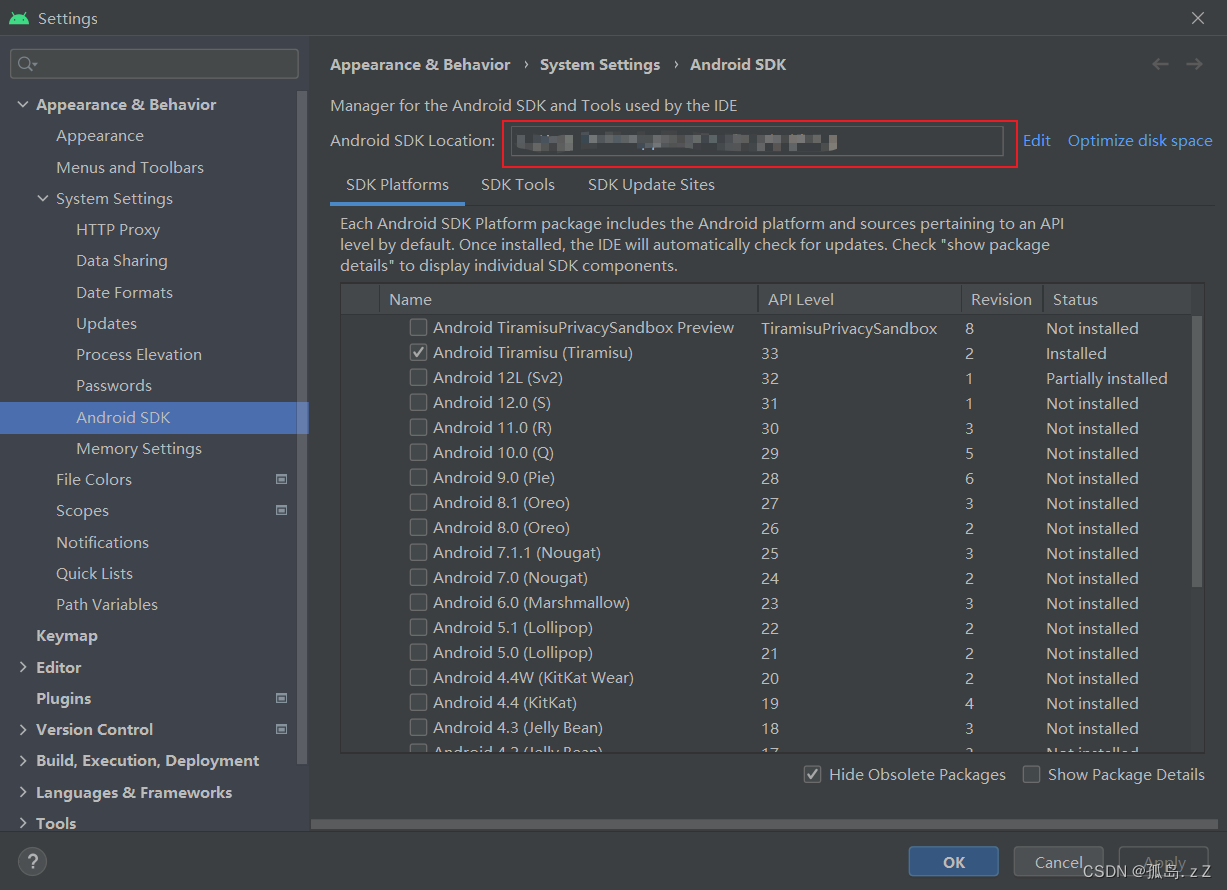1227x890 pixels.
Task: Sort by the API Level column header
Action: [x=859, y=300]
